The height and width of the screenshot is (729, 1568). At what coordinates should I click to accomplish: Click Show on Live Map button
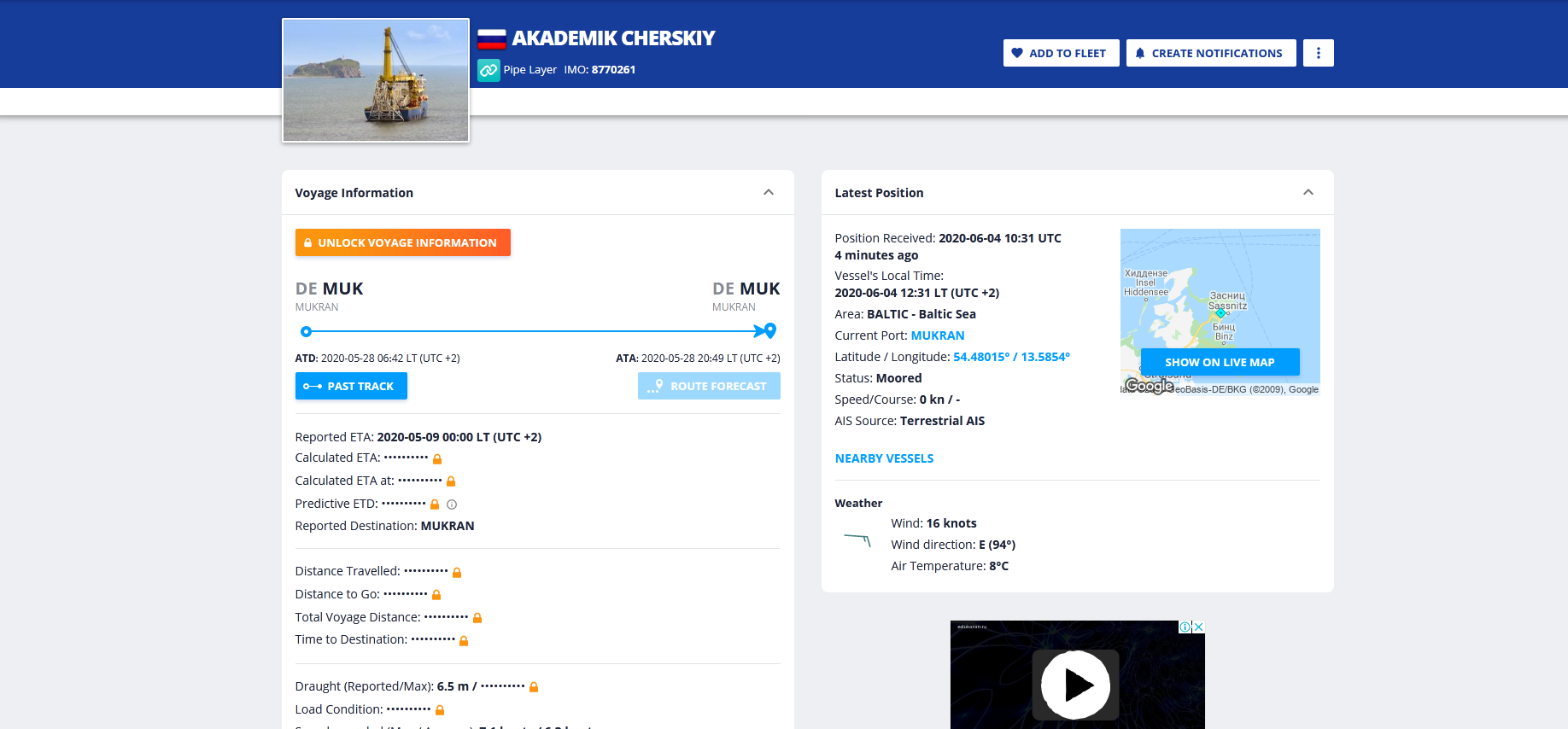(x=1220, y=362)
